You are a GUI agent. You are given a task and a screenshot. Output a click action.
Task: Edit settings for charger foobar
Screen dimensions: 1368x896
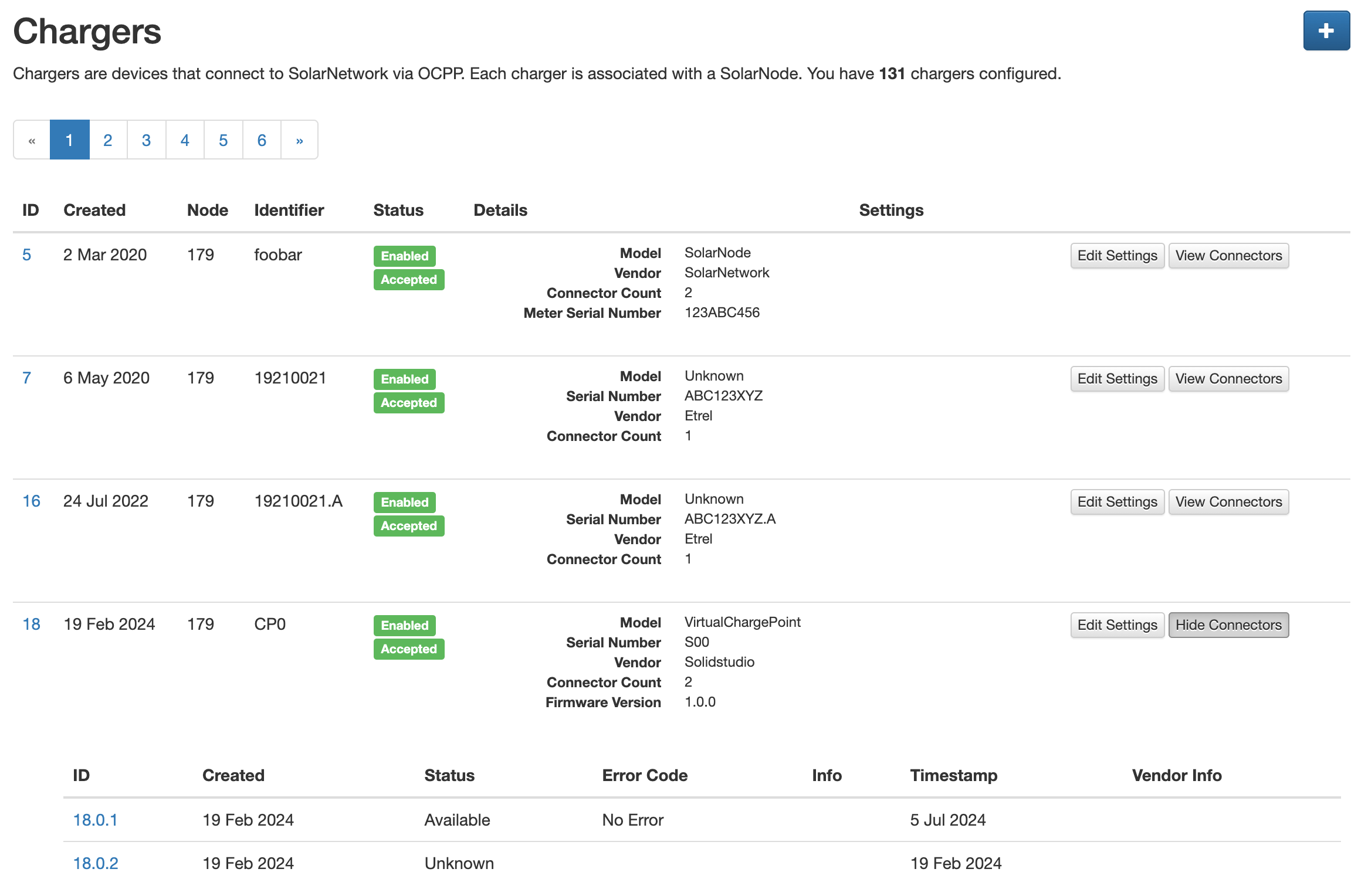pyautogui.click(x=1117, y=256)
